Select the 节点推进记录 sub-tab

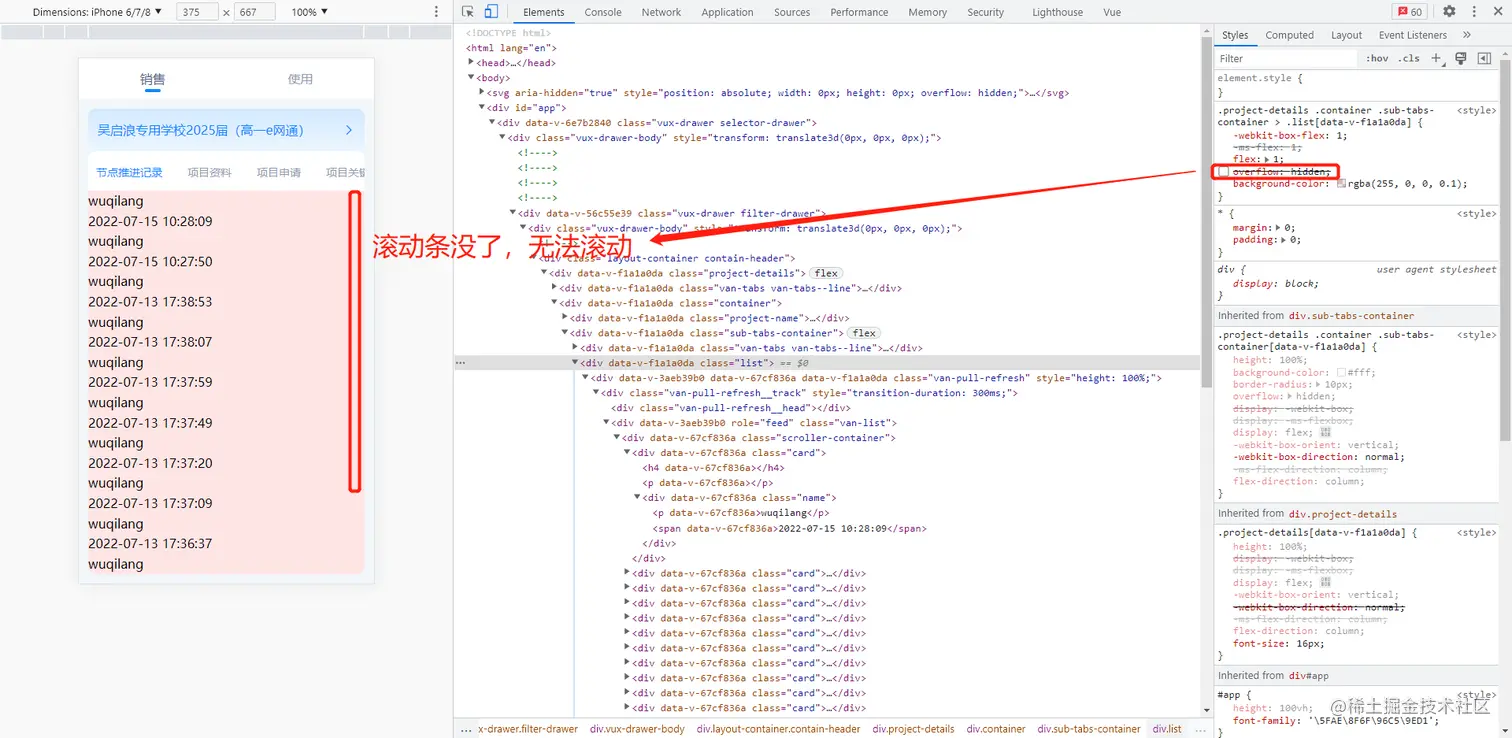(129, 172)
